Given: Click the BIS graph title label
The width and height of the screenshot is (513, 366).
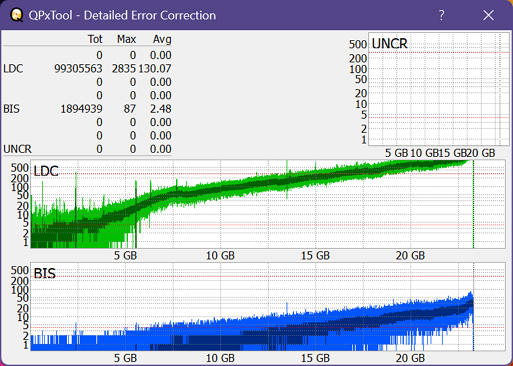Looking at the screenshot, I should coord(45,274).
